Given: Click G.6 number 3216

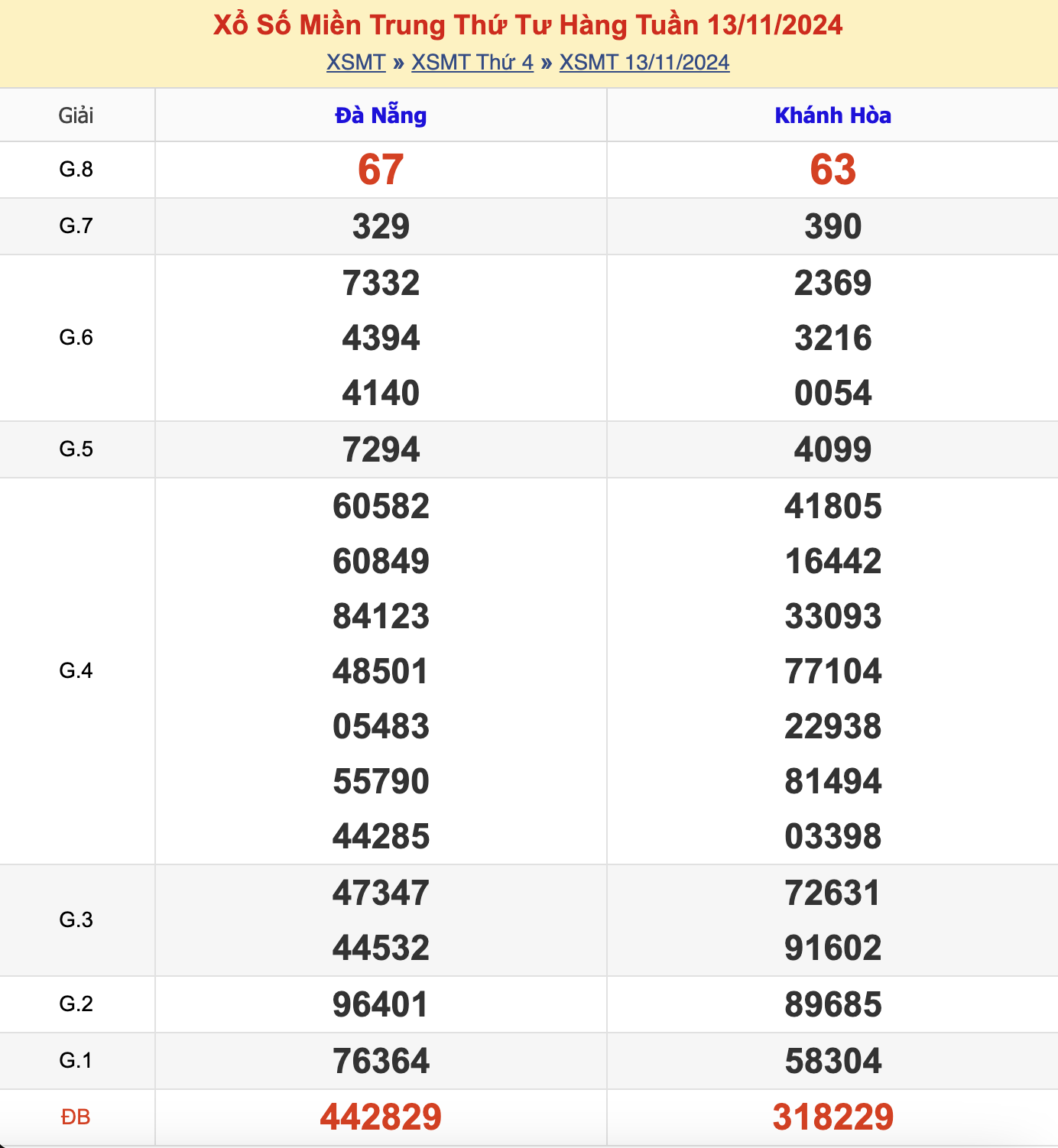Looking at the screenshot, I should (833, 338).
